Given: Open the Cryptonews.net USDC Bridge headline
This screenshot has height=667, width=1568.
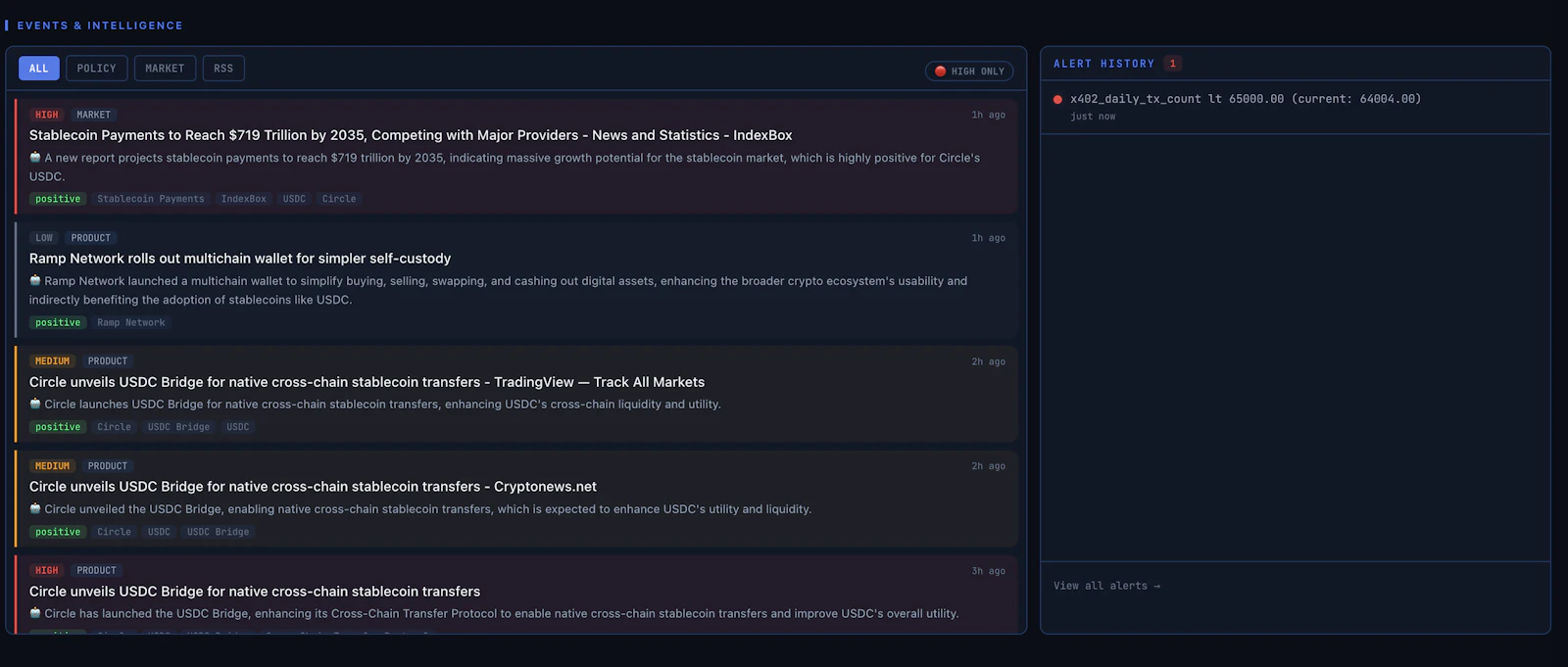Looking at the screenshot, I should (x=313, y=487).
